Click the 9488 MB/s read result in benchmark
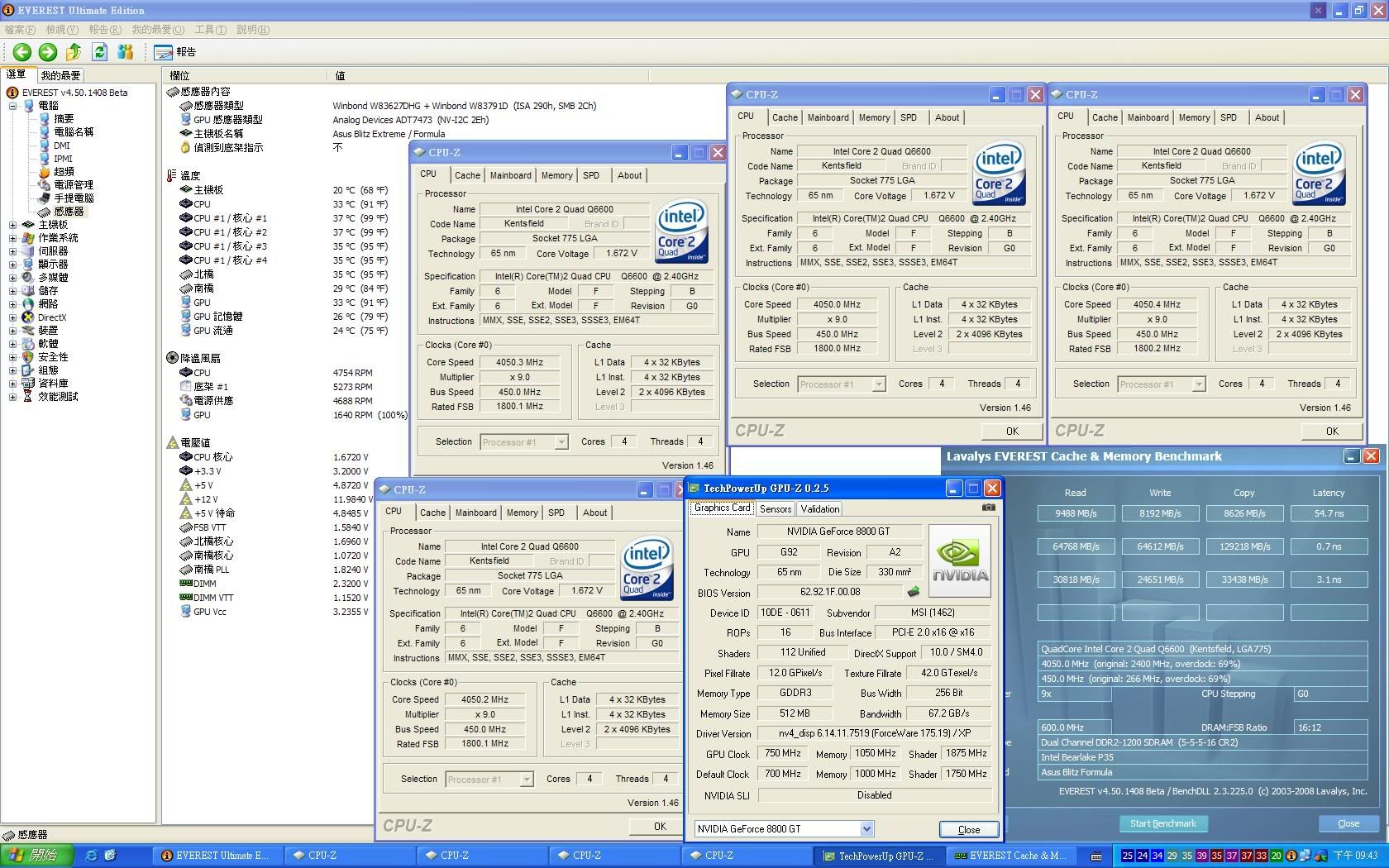The image size is (1389, 868). [x=1076, y=513]
